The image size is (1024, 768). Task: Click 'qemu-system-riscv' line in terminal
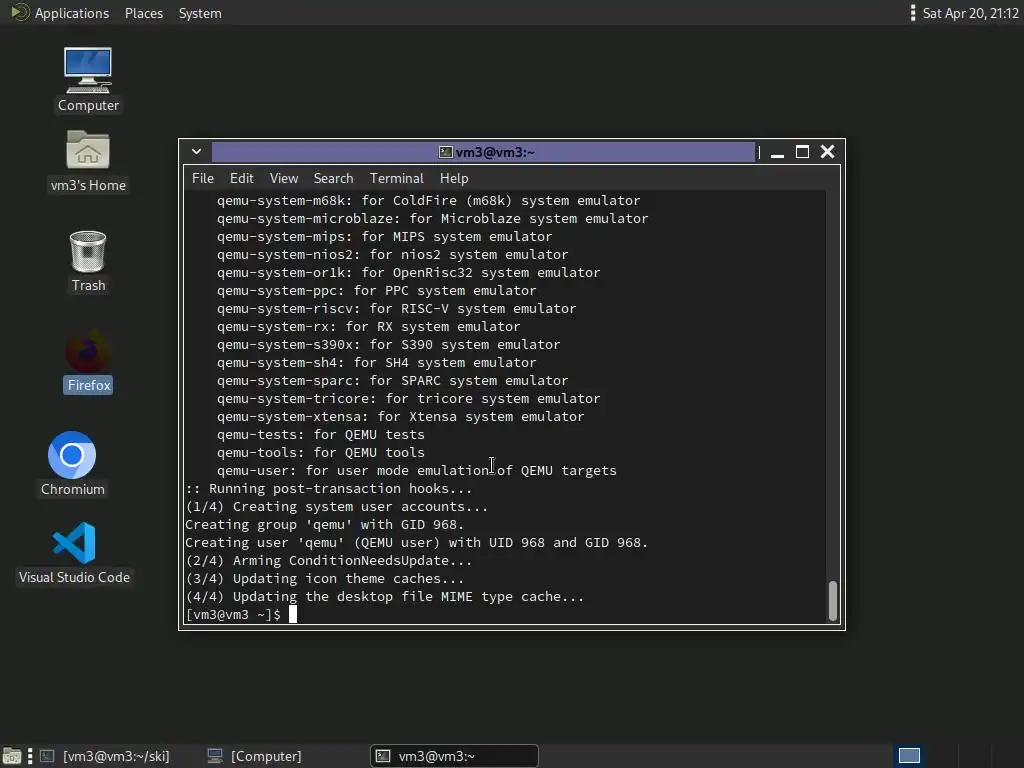pos(396,308)
